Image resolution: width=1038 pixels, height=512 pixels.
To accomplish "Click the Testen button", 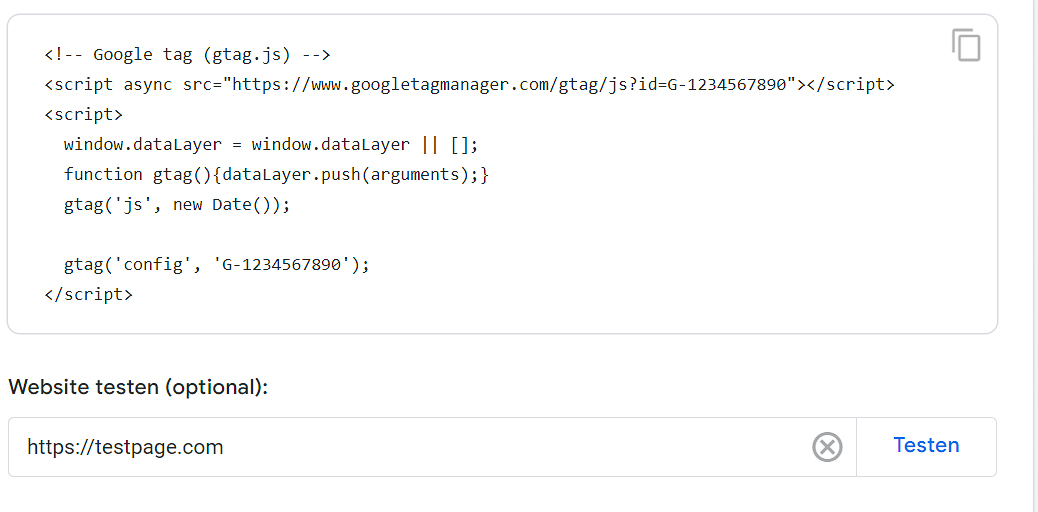I will point(926,446).
